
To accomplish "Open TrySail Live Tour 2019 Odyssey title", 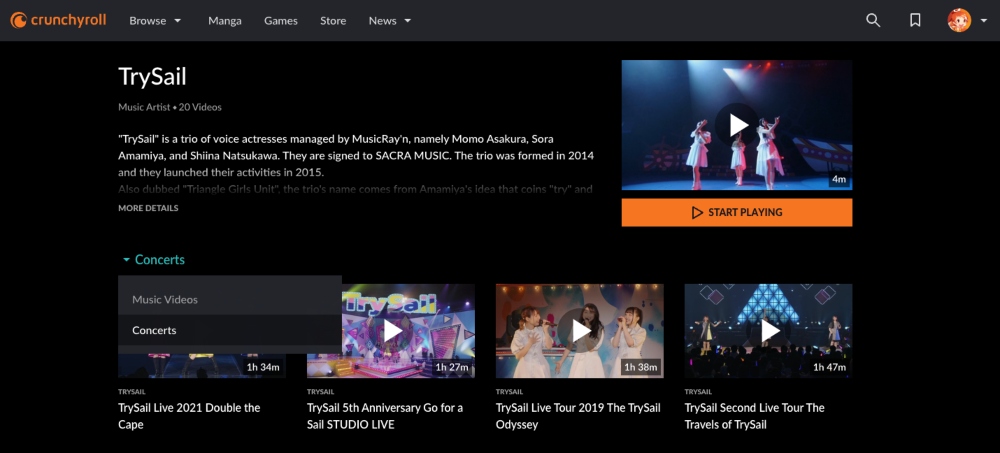I will pos(578,416).
